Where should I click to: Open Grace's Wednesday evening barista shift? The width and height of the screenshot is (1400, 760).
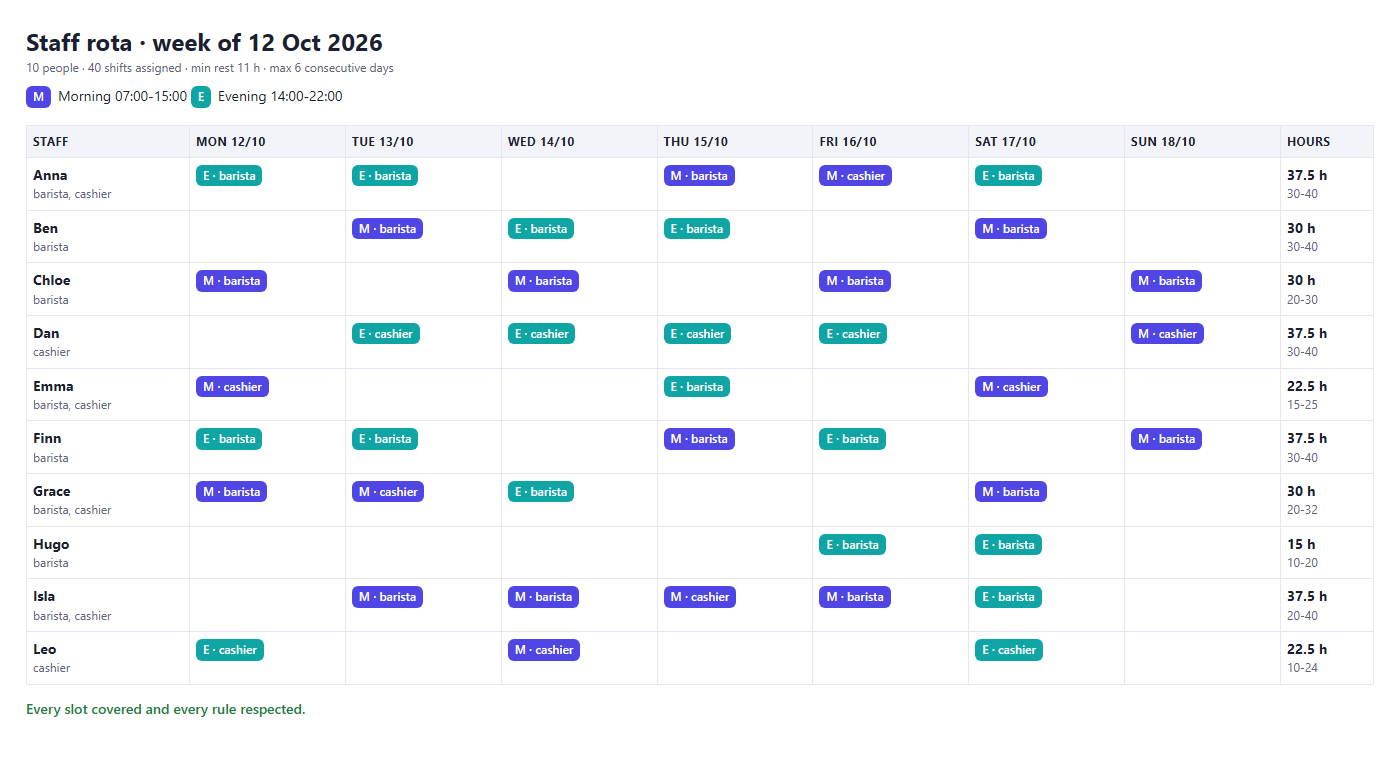[541, 492]
